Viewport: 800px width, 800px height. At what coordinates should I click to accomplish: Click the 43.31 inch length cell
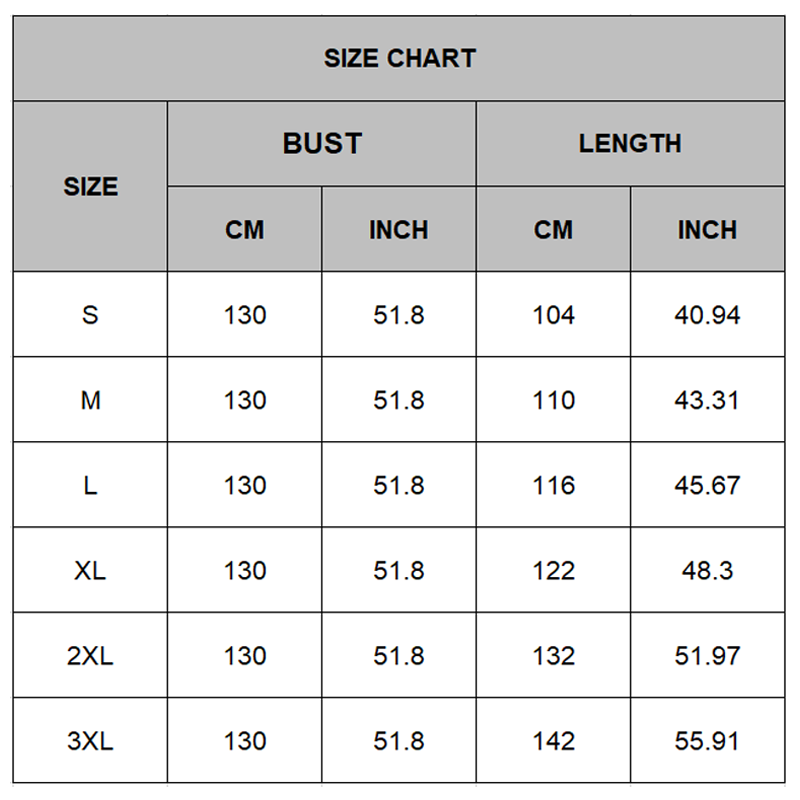[707, 400]
